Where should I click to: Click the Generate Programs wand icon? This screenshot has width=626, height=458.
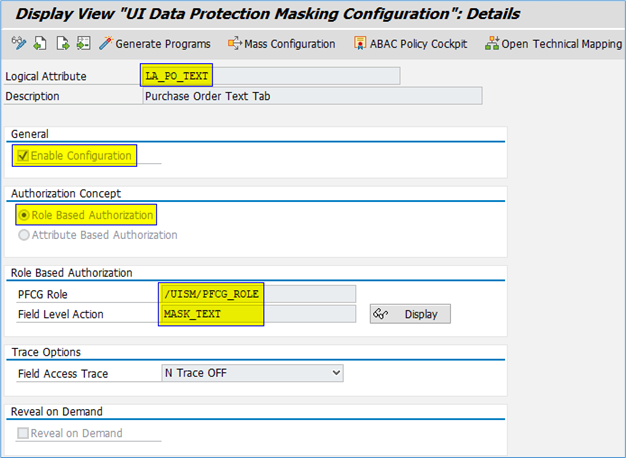pos(106,43)
